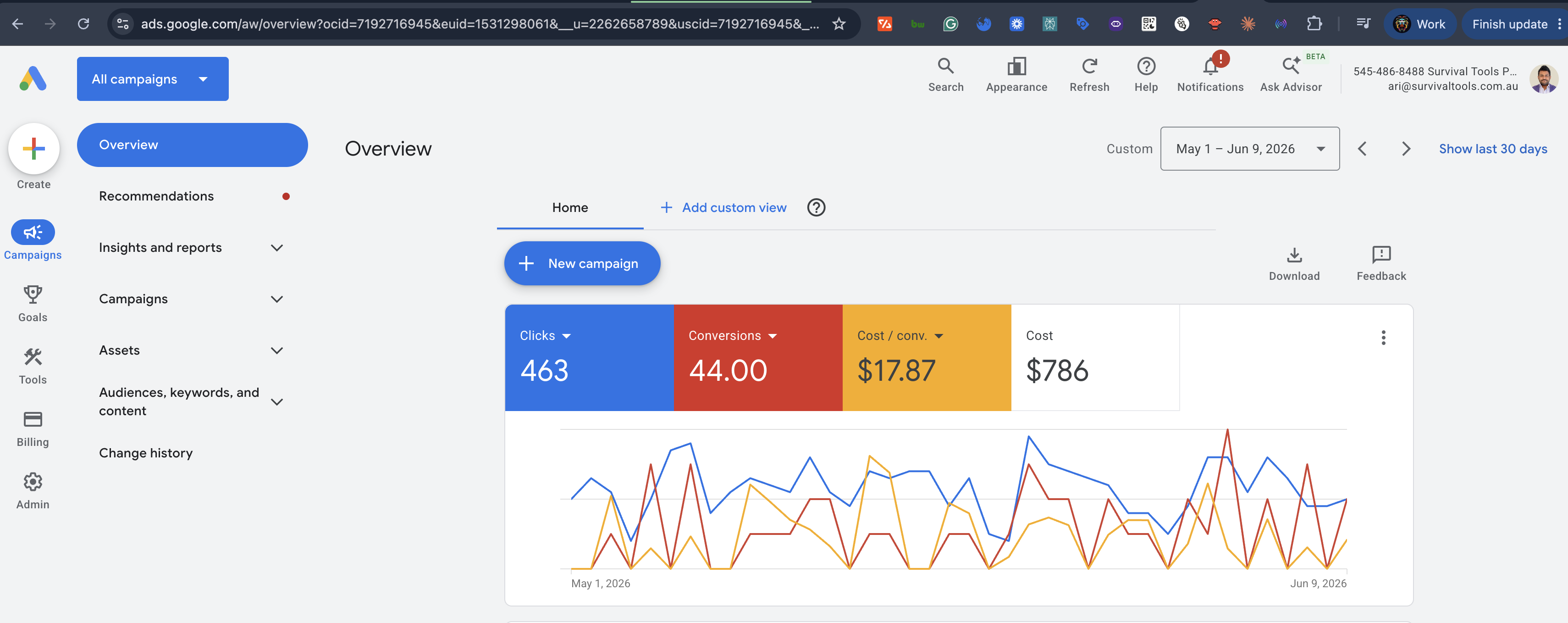
Task: Click the site info icon in address bar
Action: tap(122, 24)
